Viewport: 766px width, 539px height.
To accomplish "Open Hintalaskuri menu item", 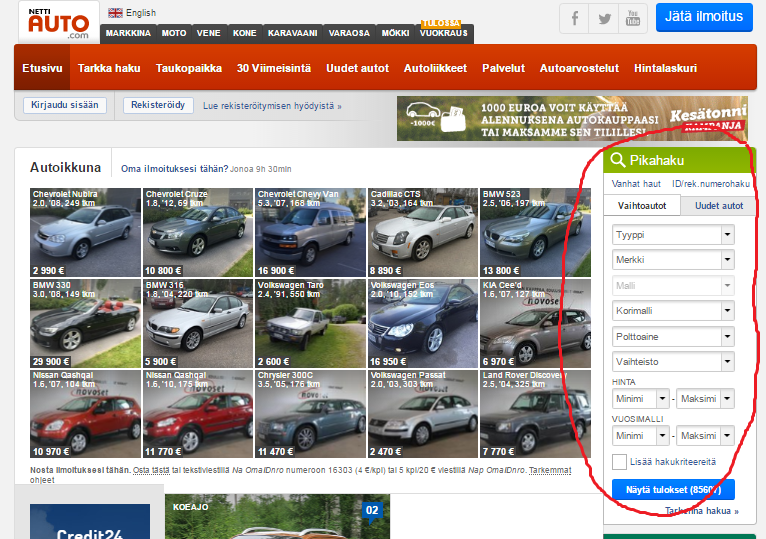I will 665,68.
